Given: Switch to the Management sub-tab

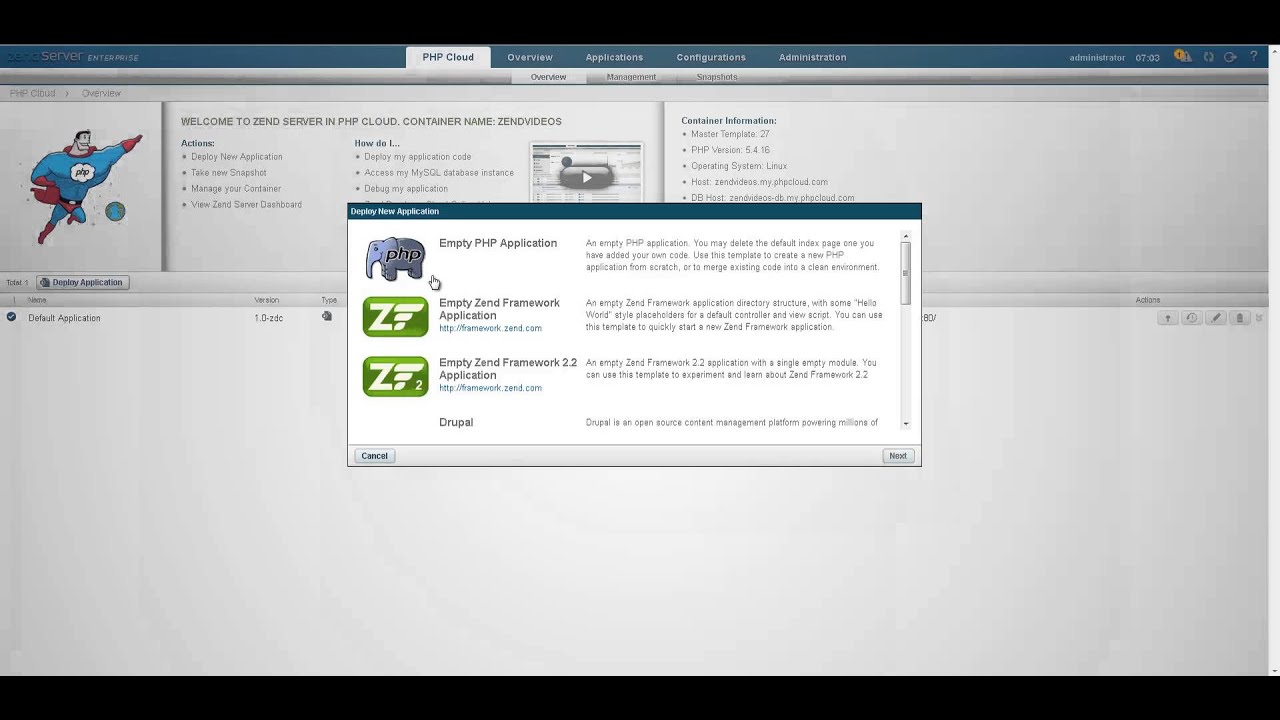Looking at the screenshot, I should [631, 77].
